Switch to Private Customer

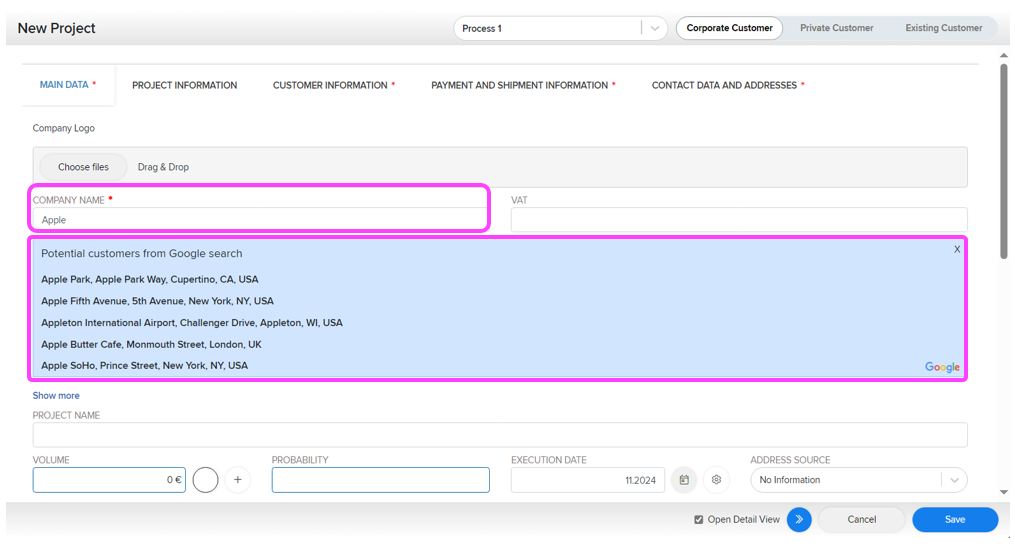(836, 28)
